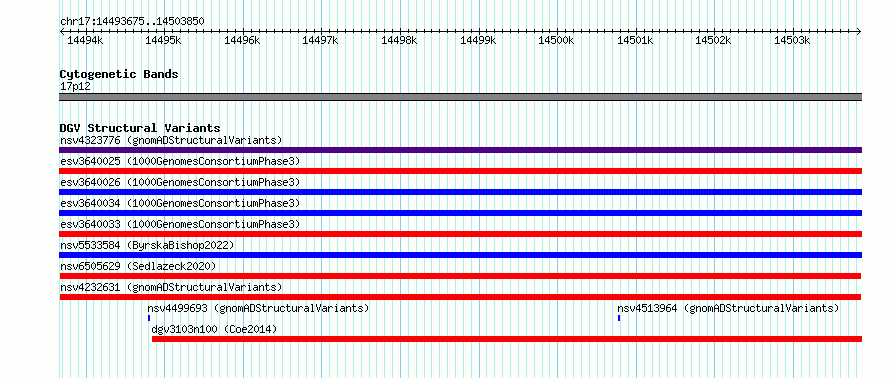Click the 14498k ruler tick label
The width and height of the screenshot is (890, 378).
(400, 40)
